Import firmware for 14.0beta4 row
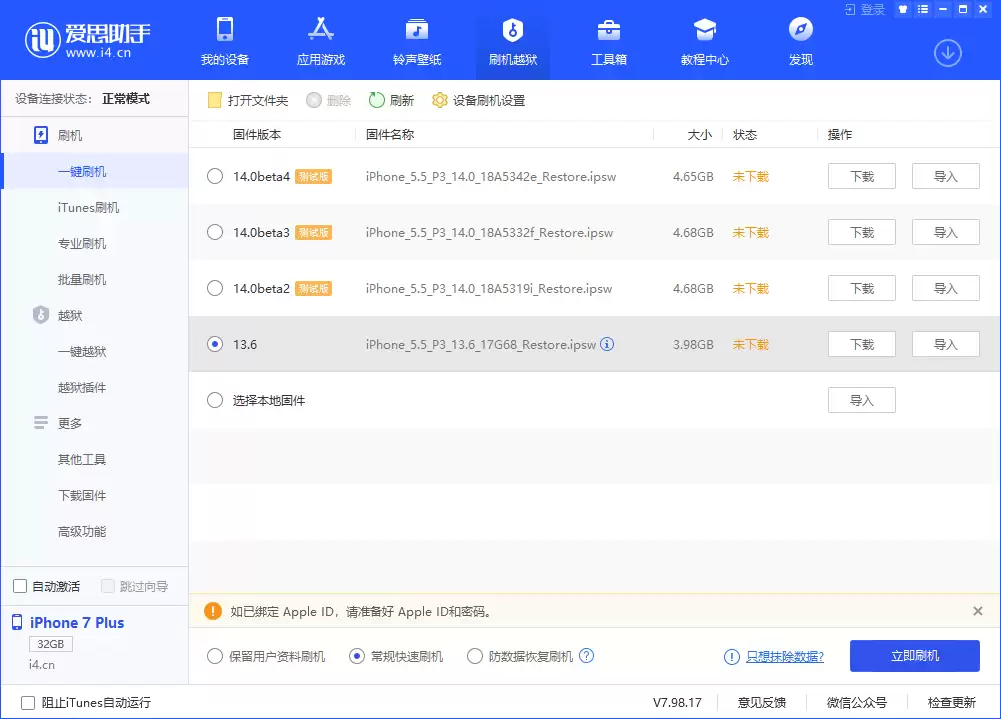The image size is (1001, 719). click(x=945, y=176)
